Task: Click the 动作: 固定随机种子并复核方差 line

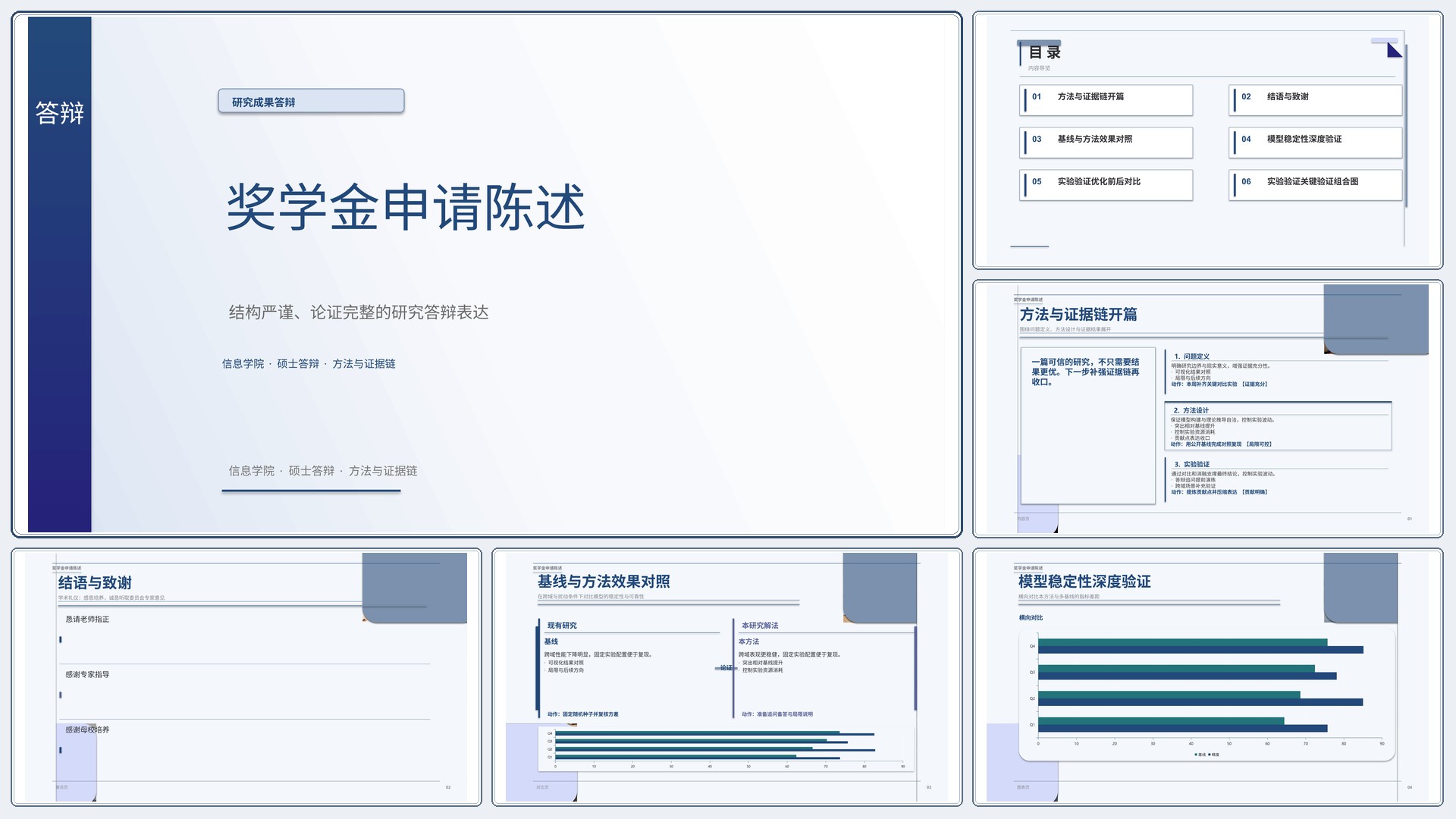Action: pos(582,714)
